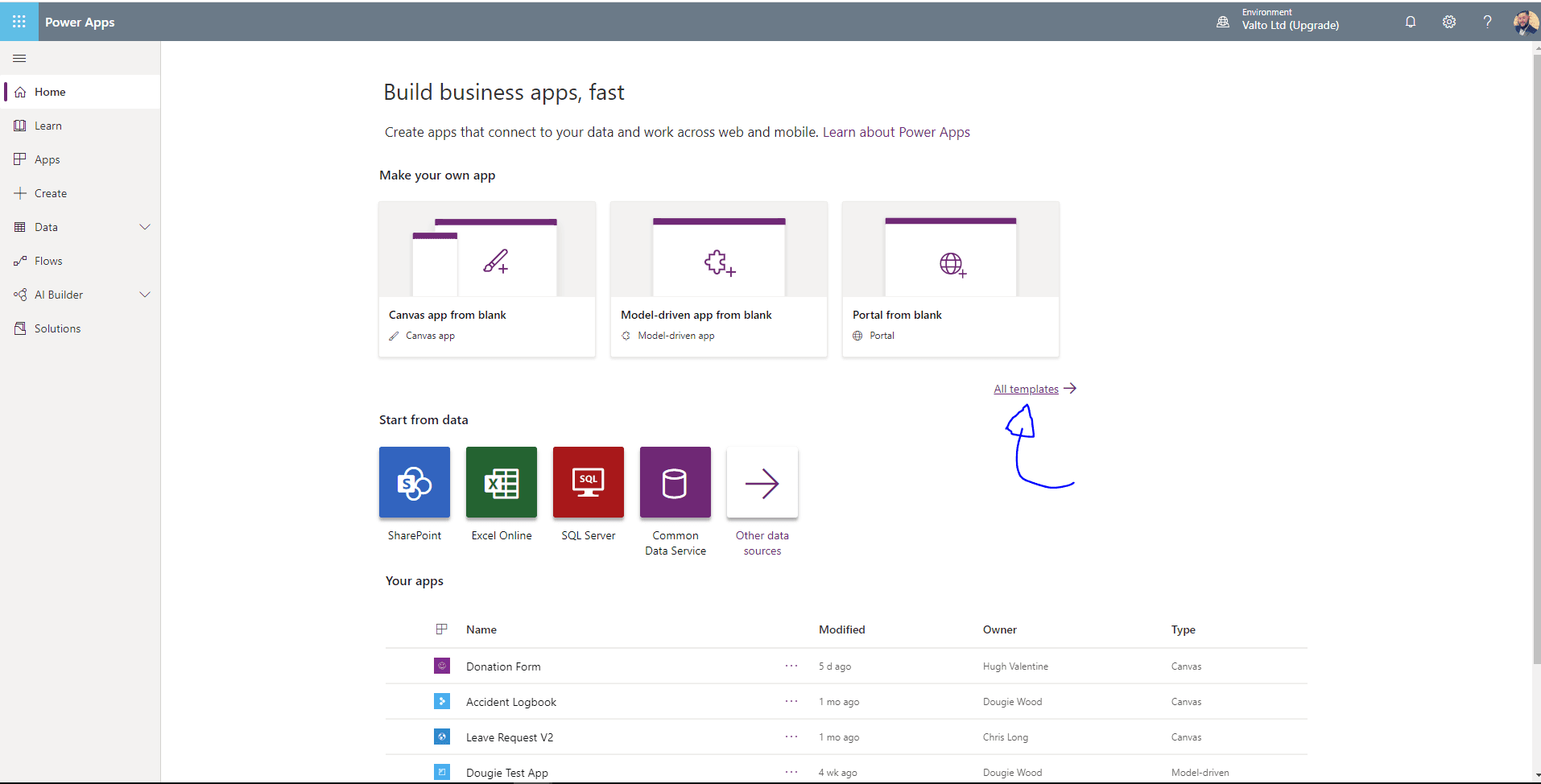Open the Donation Form app
The width and height of the screenshot is (1541, 784).
[503, 666]
